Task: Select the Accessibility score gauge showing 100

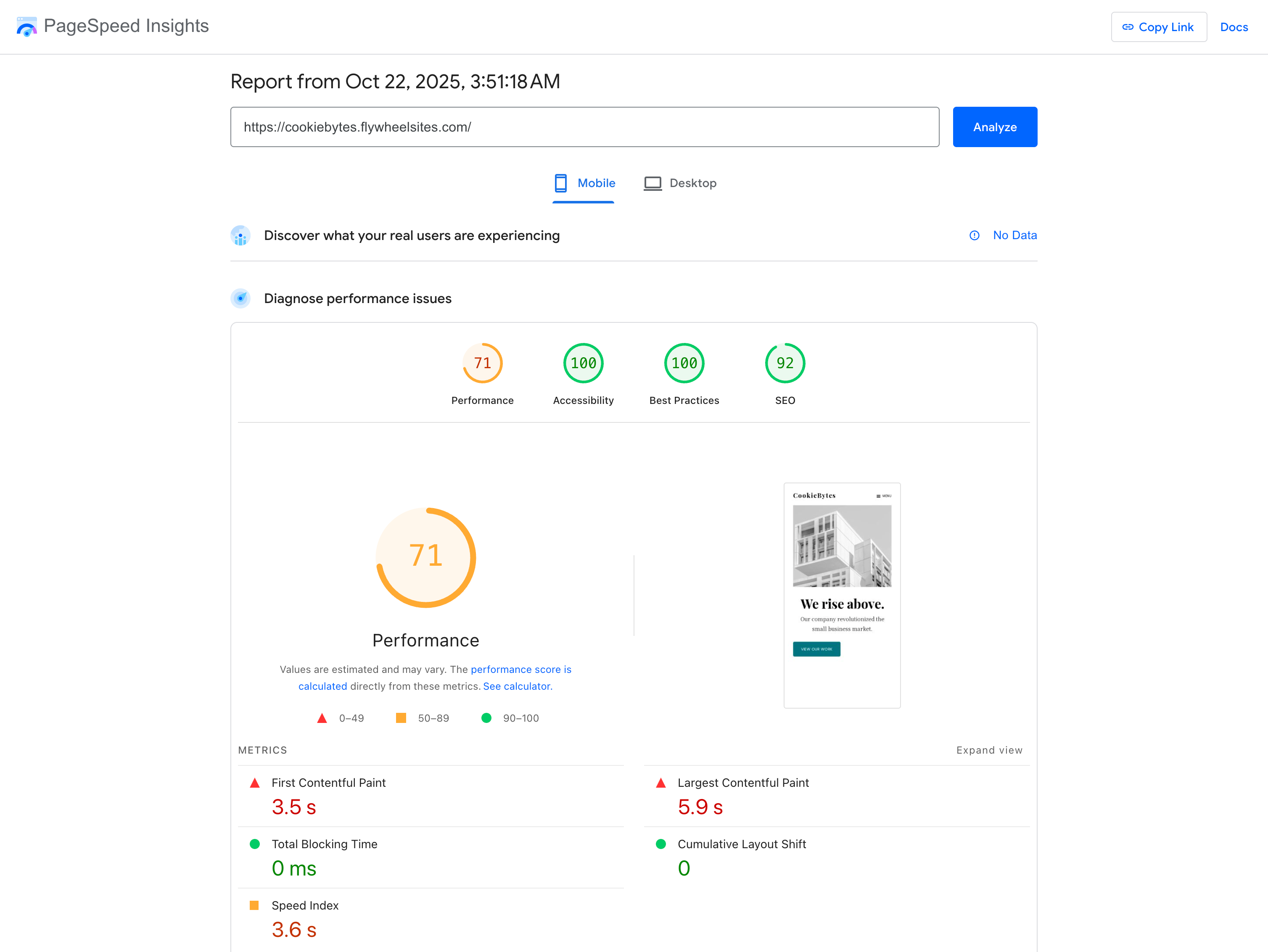Action: 583,363
